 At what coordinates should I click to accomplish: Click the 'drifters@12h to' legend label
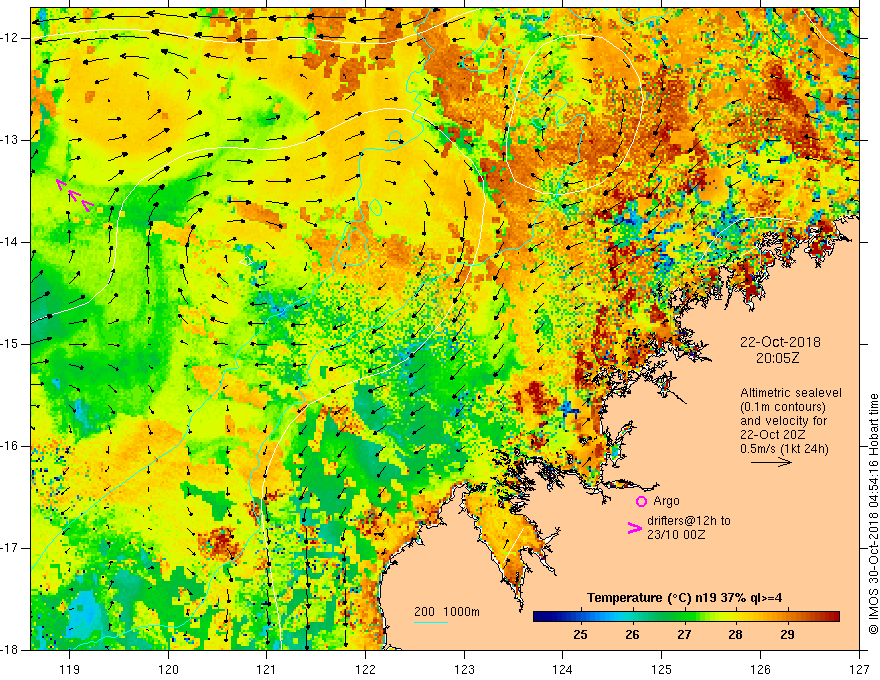coord(689,521)
